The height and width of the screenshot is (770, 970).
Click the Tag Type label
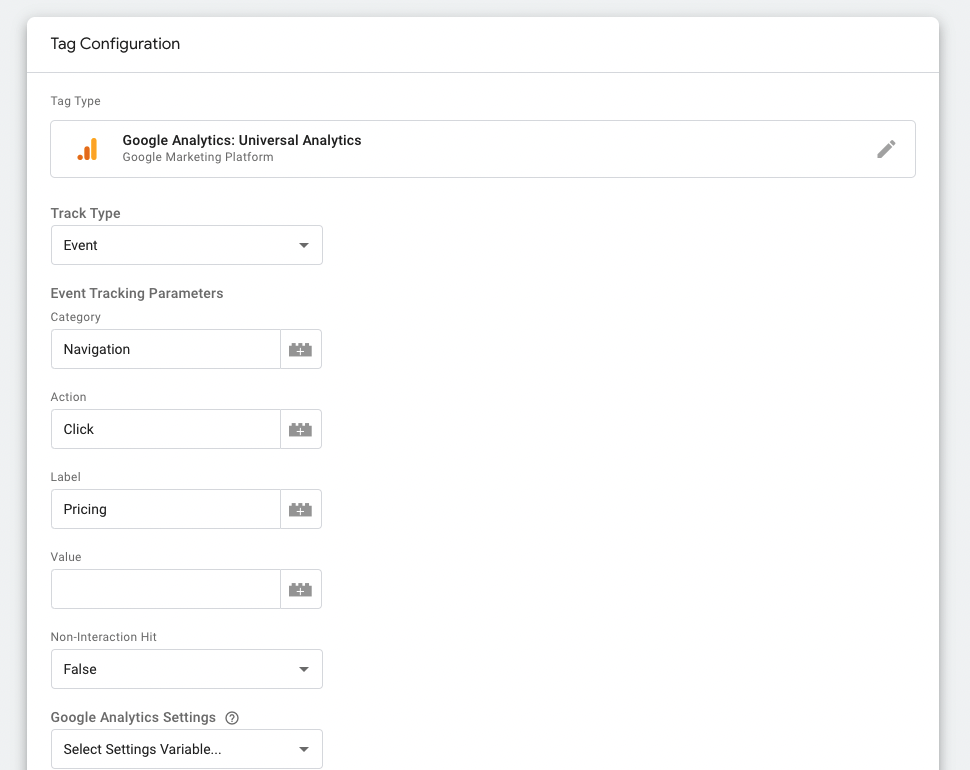(75, 101)
